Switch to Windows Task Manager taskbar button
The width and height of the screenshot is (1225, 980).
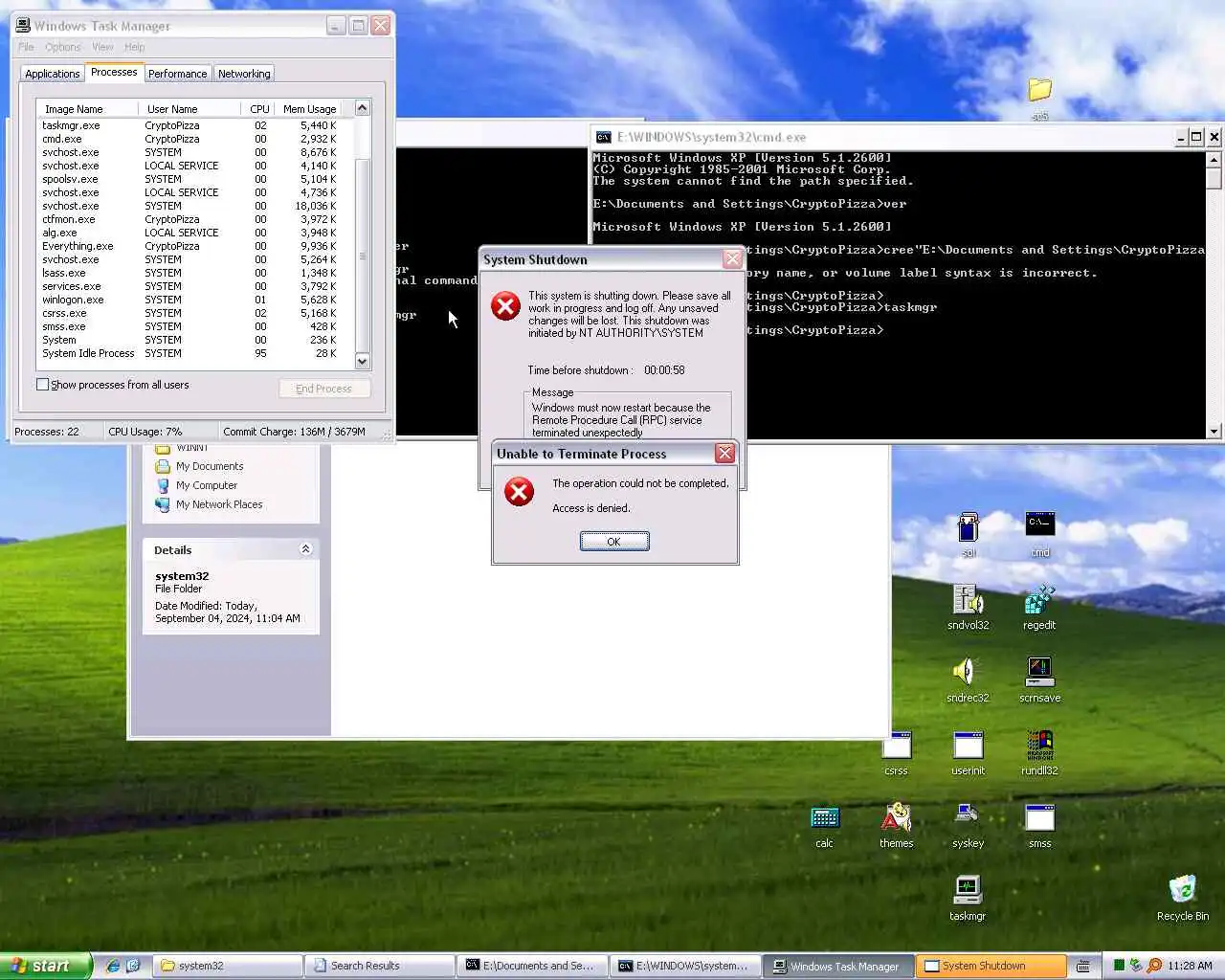click(x=838, y=966)
